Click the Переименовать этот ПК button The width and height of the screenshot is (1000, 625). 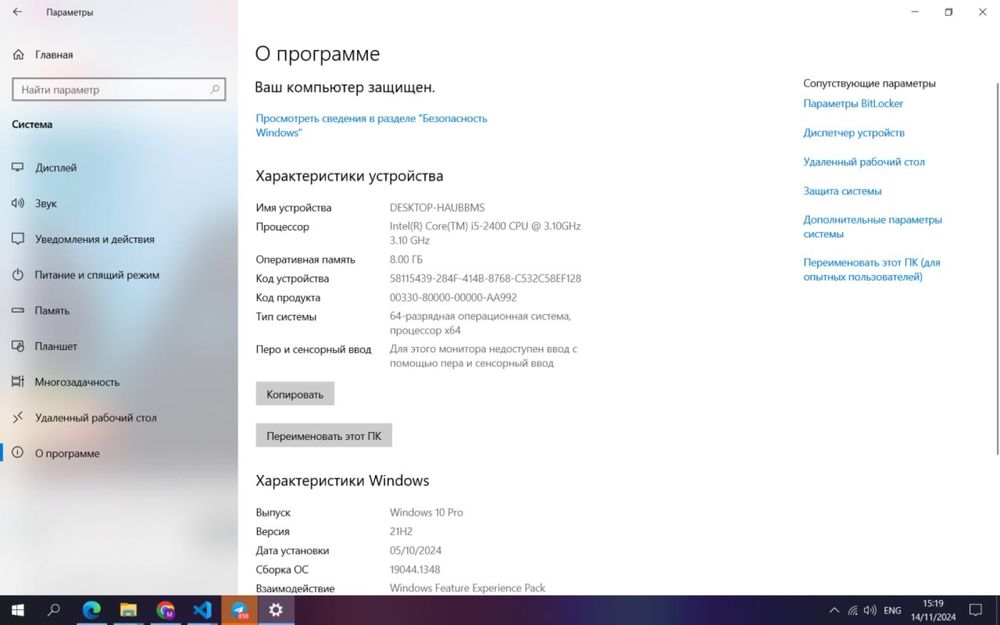(323, 436)
